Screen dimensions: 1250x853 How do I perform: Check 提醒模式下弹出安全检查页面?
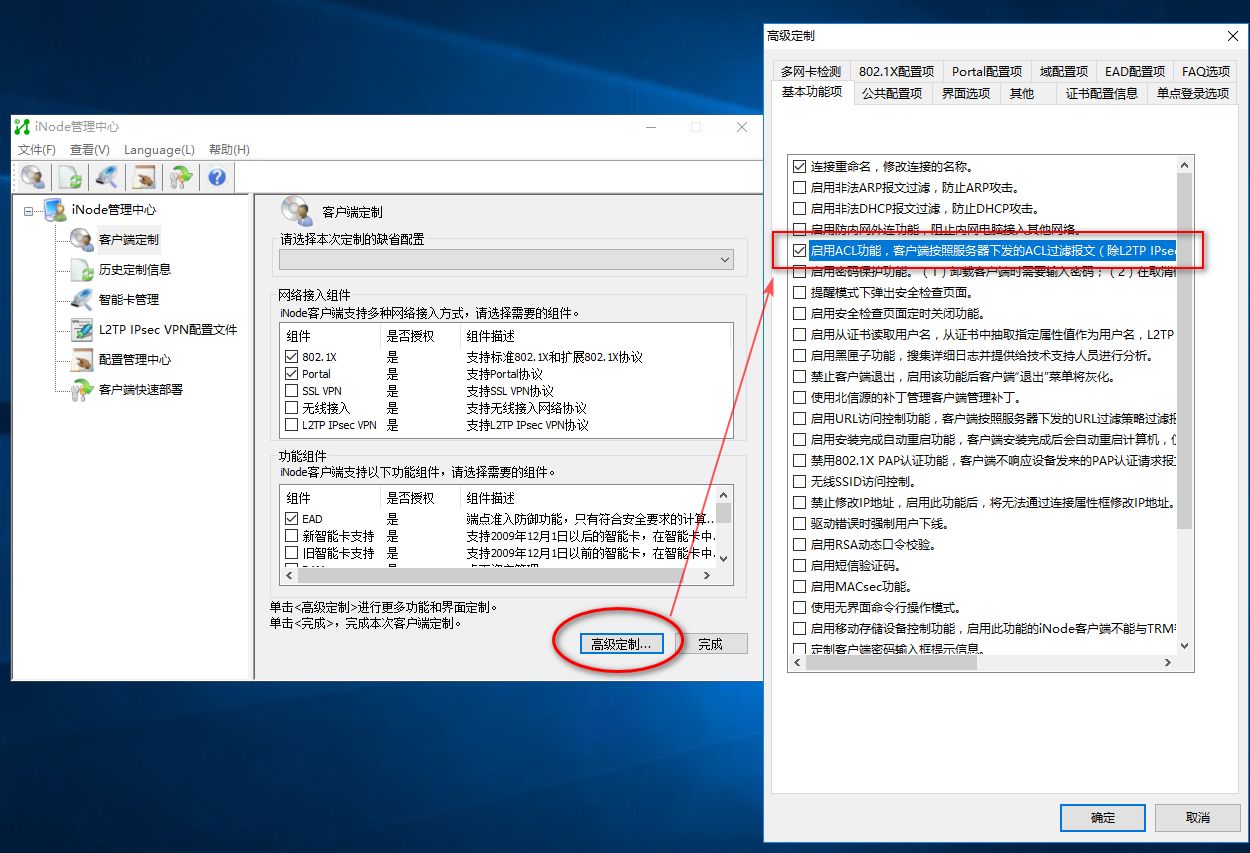point(799,293)
